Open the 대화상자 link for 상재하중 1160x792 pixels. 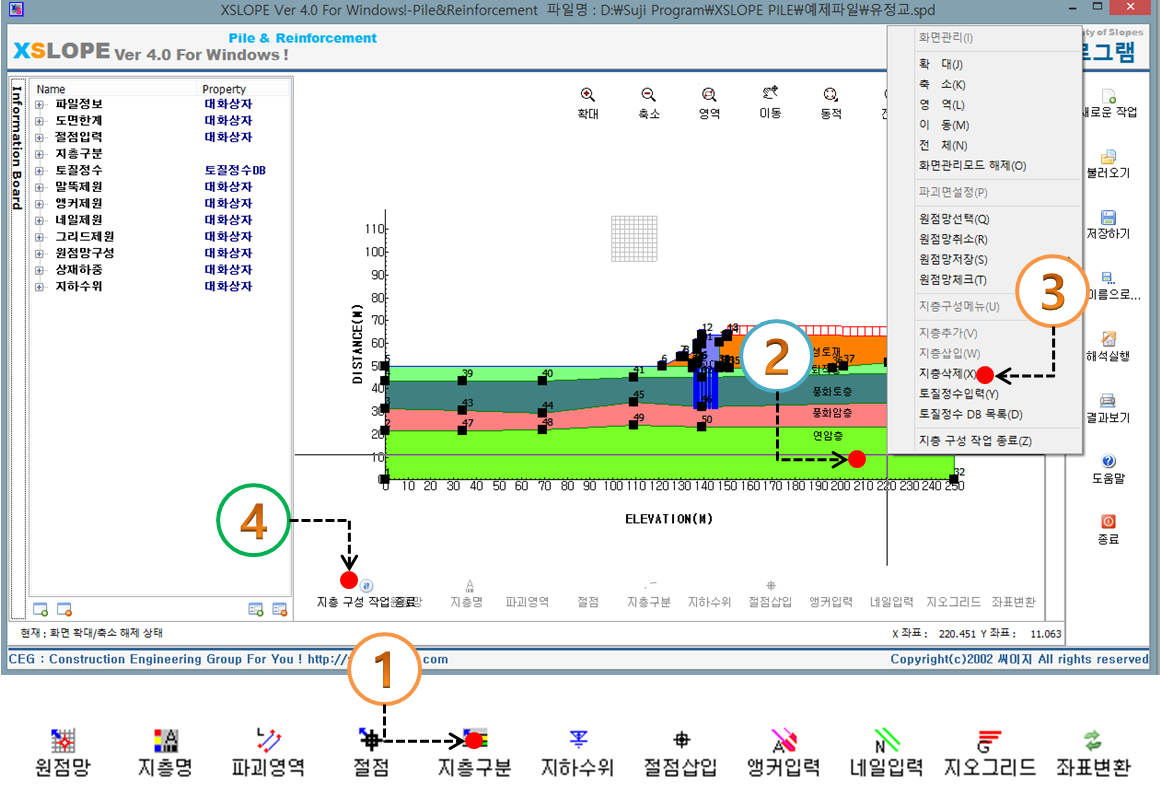pyautogui.click(x=228, y=270)
